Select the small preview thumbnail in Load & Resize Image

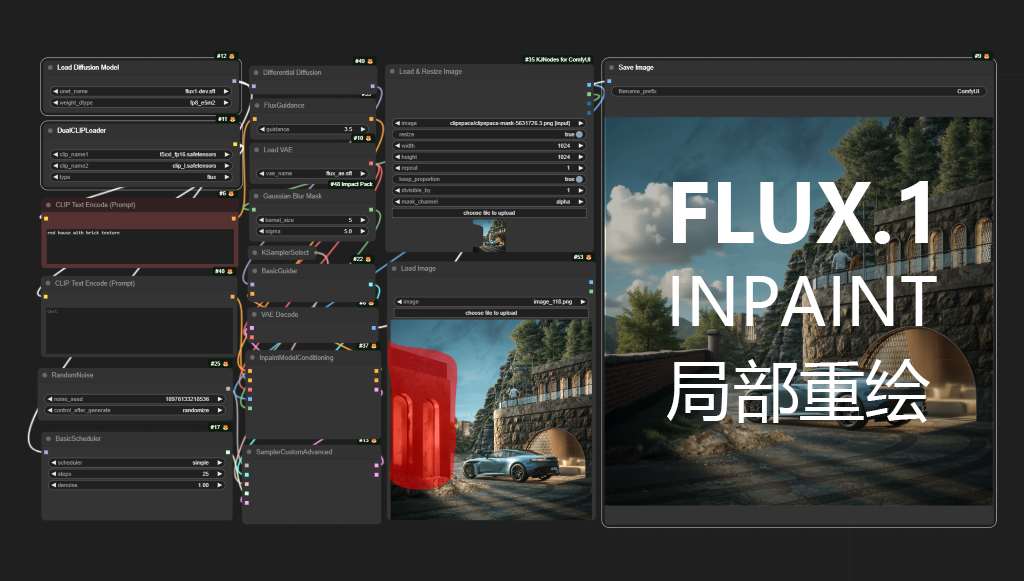(x=489, y=236)
